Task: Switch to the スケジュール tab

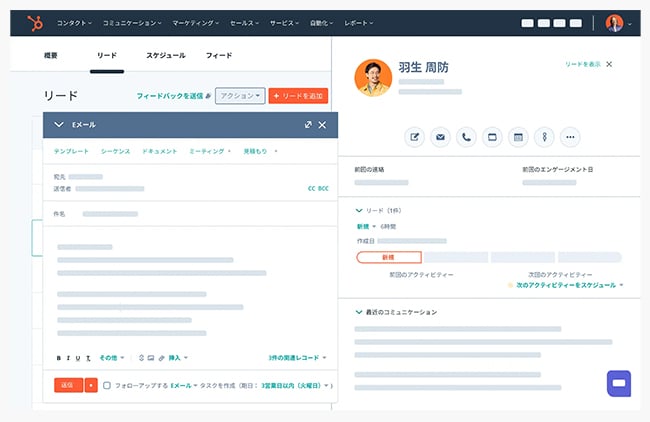Action: click(x=166, y=55)
